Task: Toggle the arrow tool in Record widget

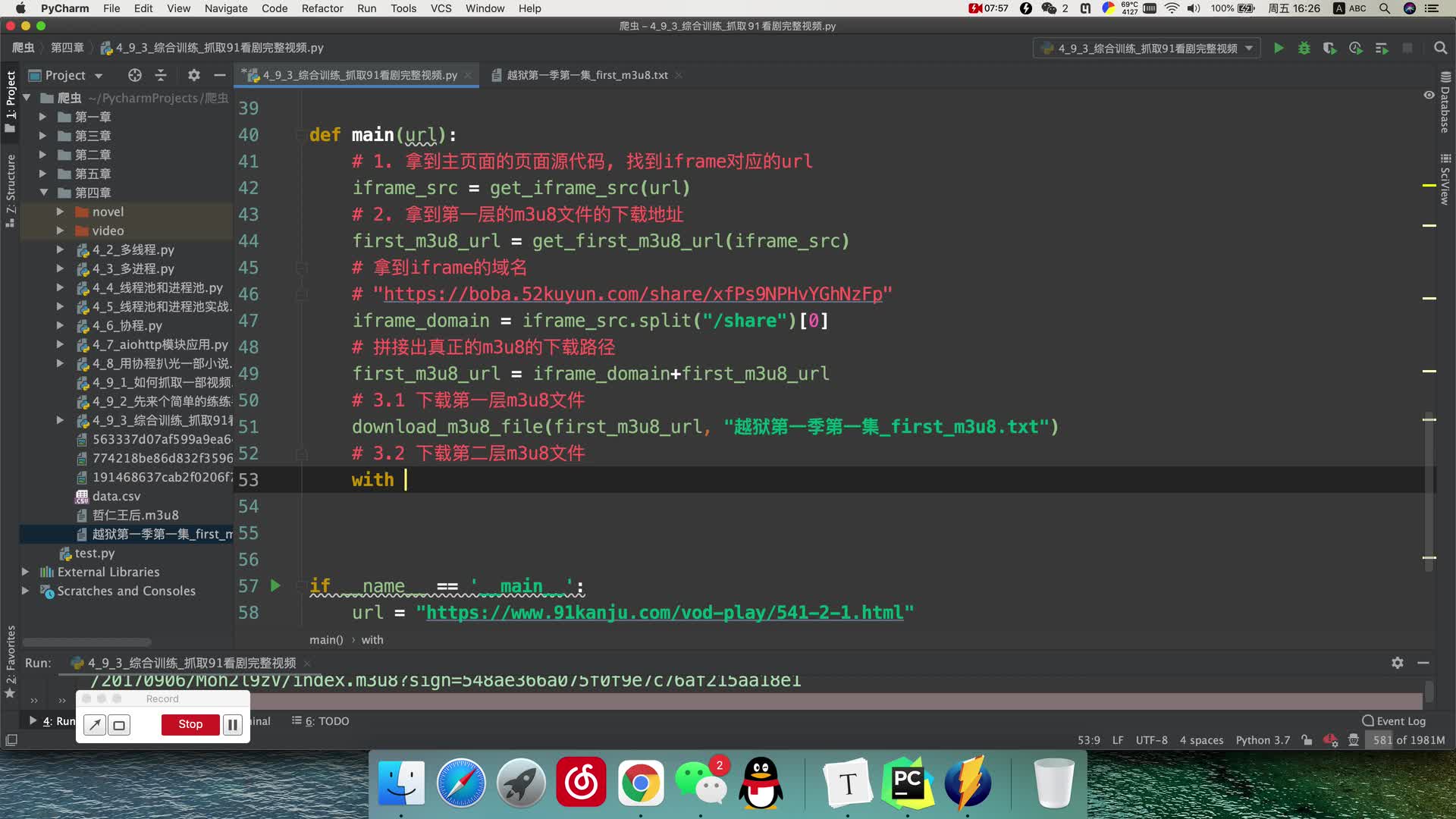Action: 95,725
